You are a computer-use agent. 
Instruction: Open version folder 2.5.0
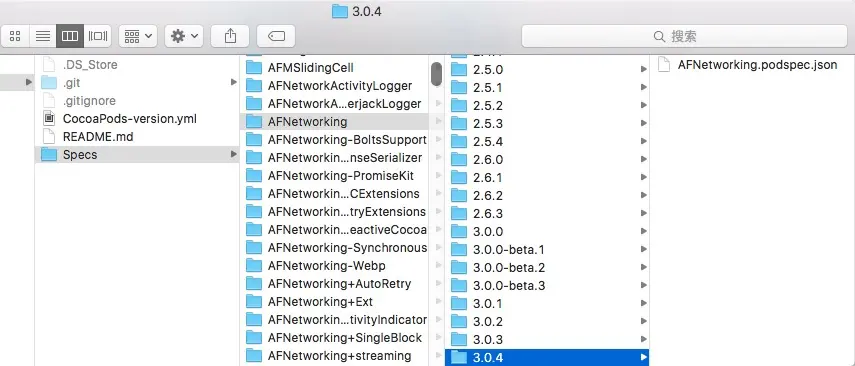tap(547, 70)
